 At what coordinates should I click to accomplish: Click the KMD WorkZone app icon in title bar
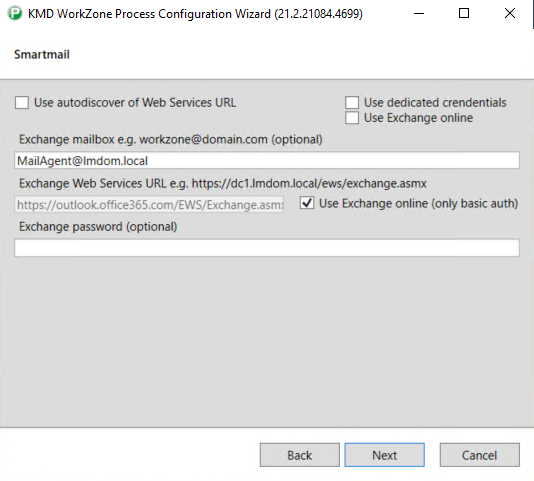coord(15,14)
